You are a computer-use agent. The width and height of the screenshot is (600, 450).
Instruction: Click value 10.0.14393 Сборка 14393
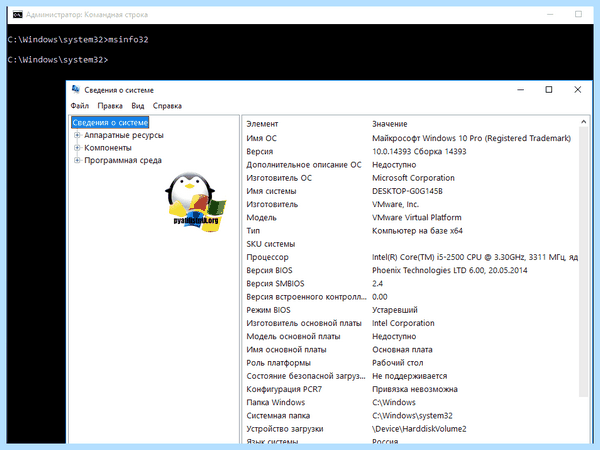(x=419, y=152)
